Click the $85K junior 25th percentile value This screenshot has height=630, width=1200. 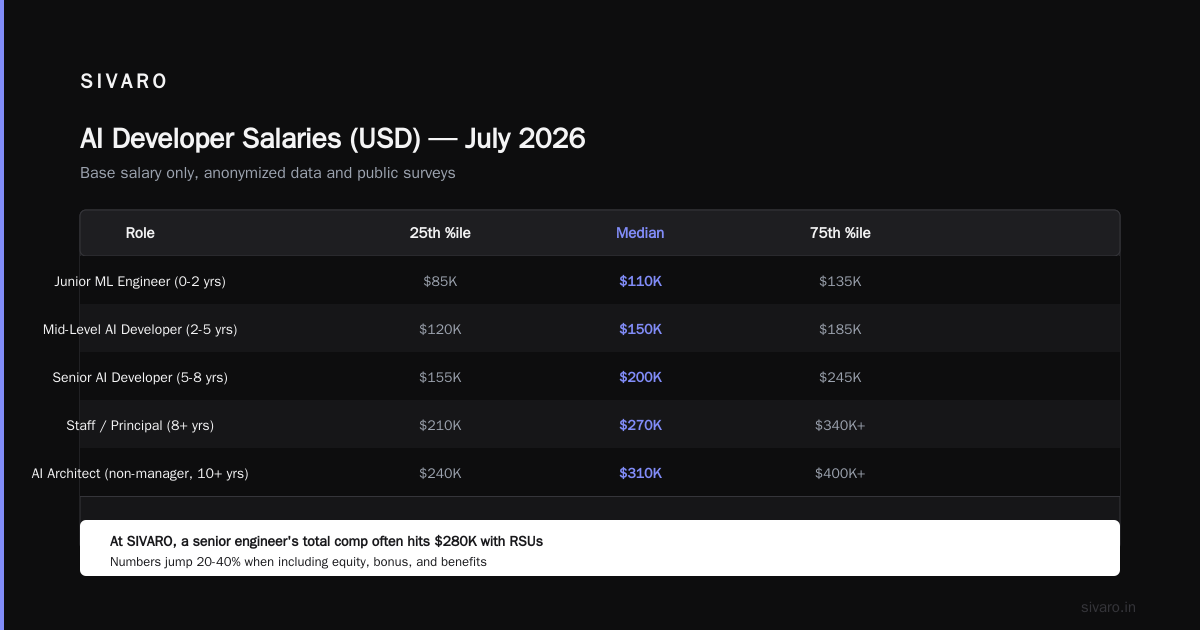pos(440,281)
